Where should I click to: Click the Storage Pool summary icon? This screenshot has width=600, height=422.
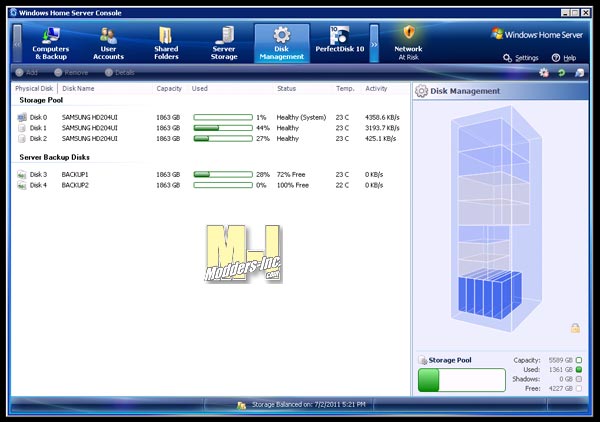point(422,360)
